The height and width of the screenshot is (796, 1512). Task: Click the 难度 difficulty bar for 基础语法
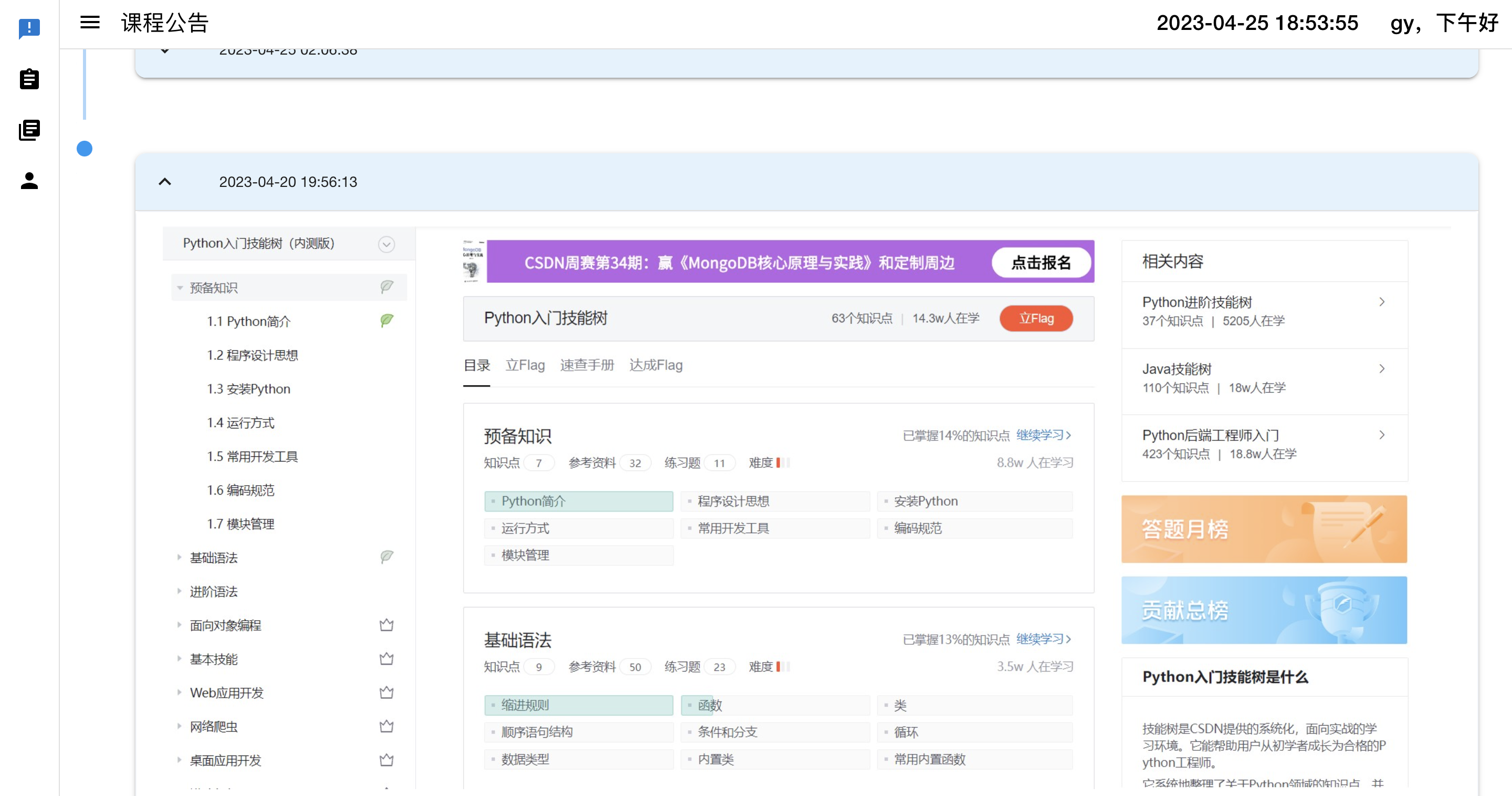(x=781, y=666)
